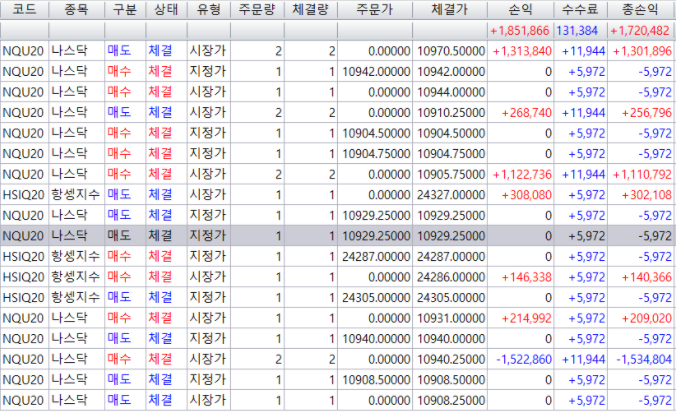Click total fee 131,384 in summary row

(x=577, y=31)
